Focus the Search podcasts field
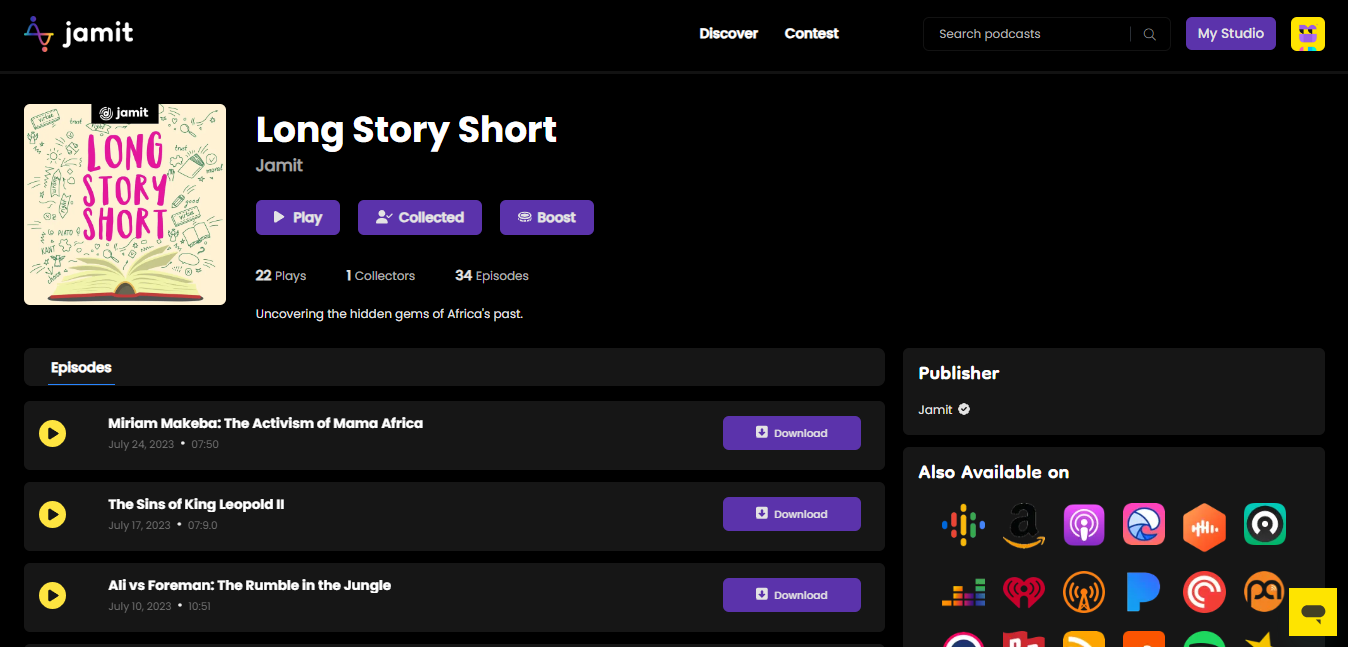Screen dimensions: 1348x647 [x=1030, y=34]
